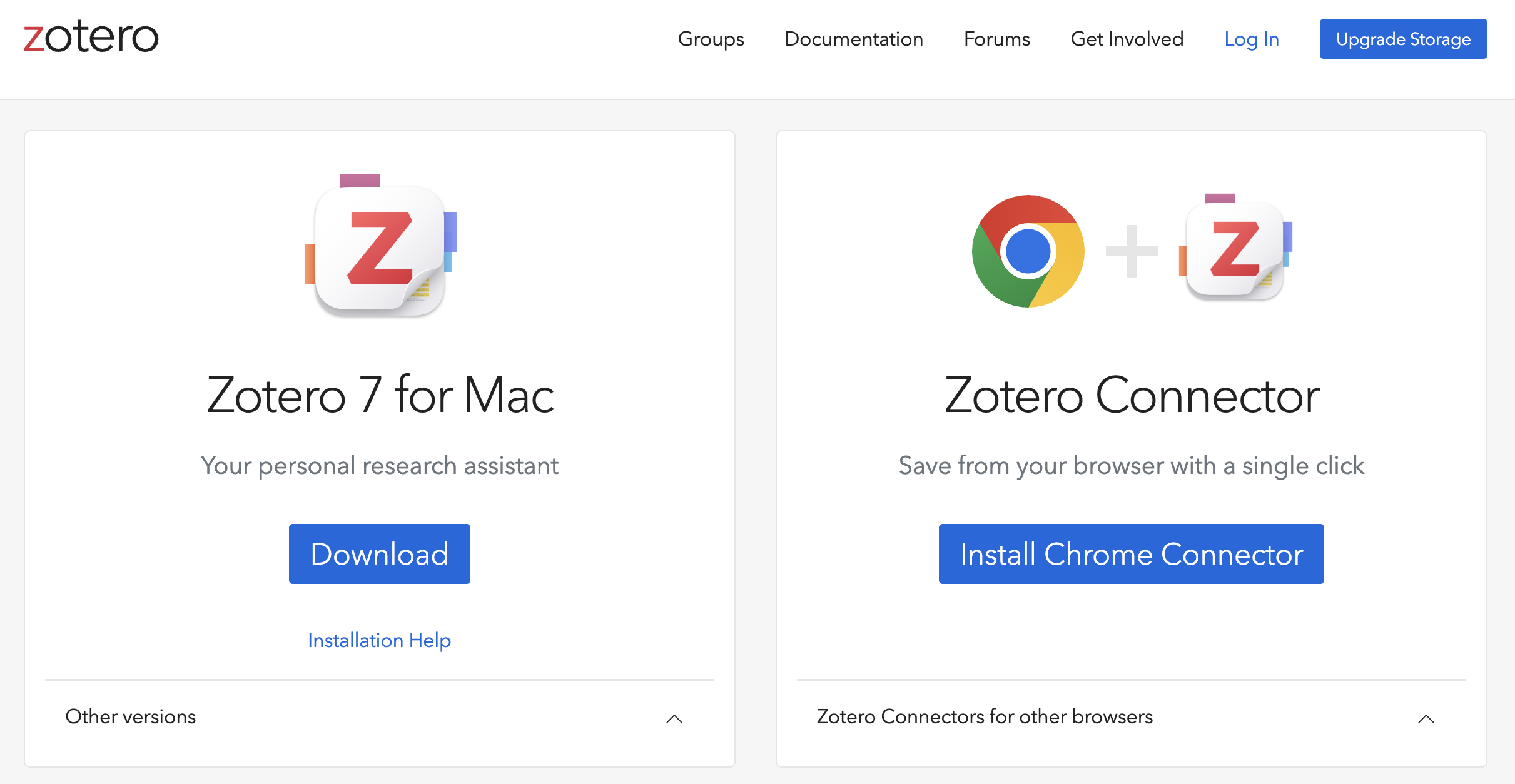This screenshot has width=1515, height=784.
Task: Click the zotero logo in header
Action: click(x=91, y=36)
